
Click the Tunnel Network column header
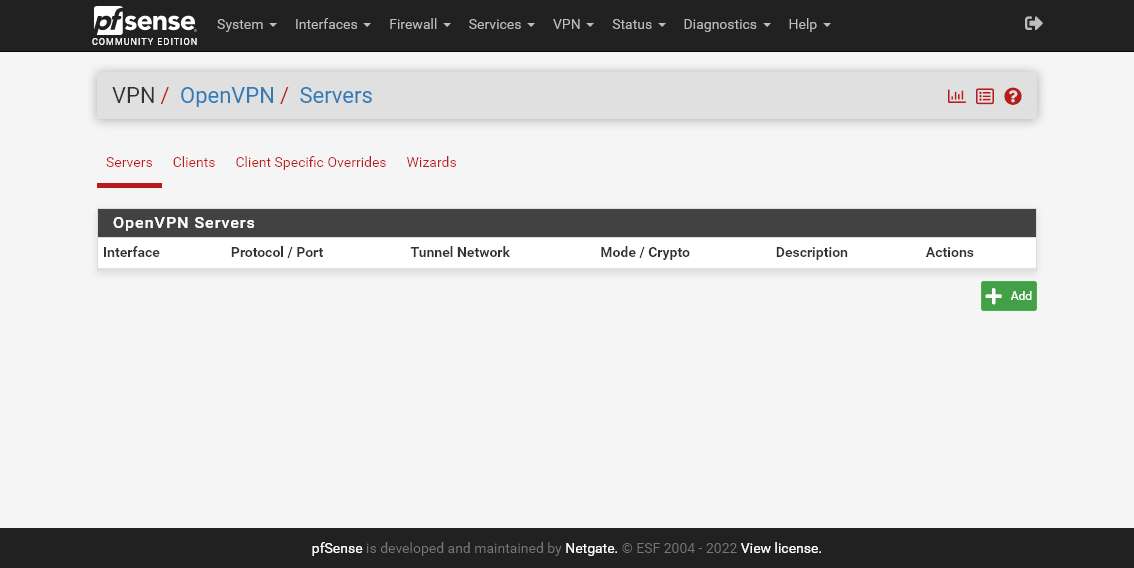point(460,253)
